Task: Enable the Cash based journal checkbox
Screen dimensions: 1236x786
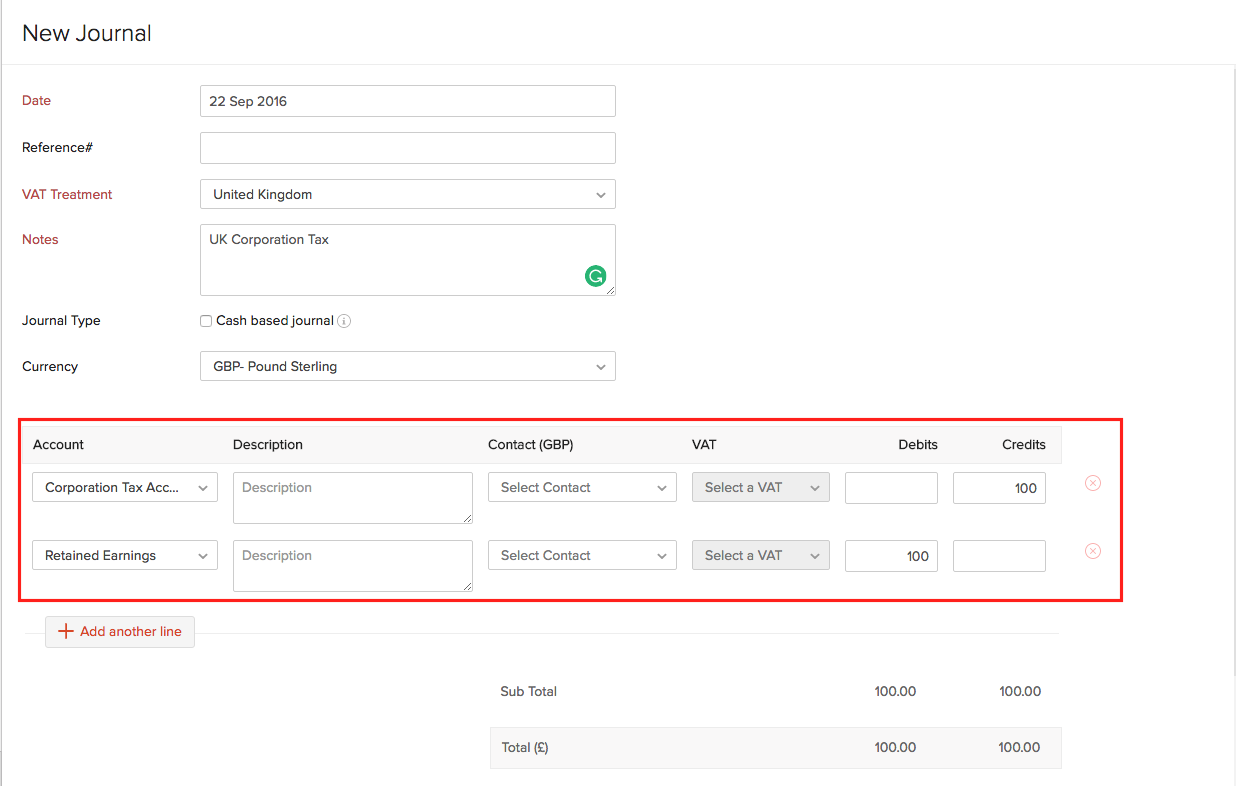Action: (x=206, y=321)
